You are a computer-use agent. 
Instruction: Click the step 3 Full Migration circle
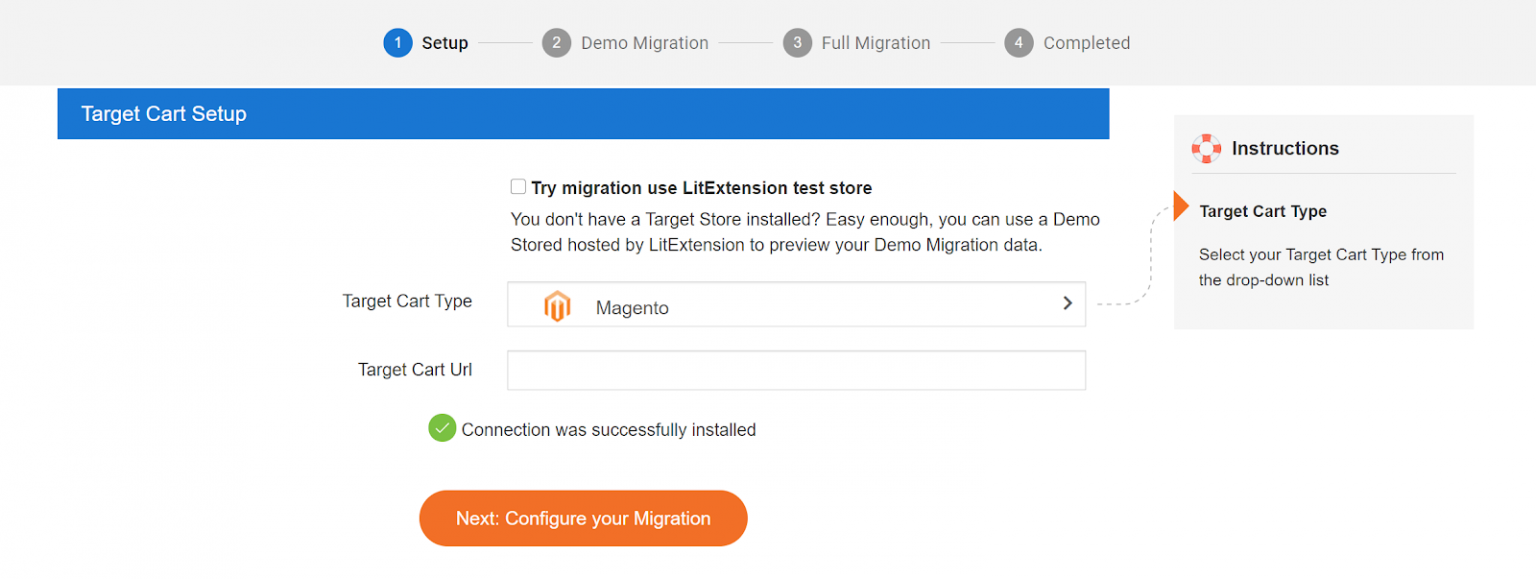[x=797, y=42]
